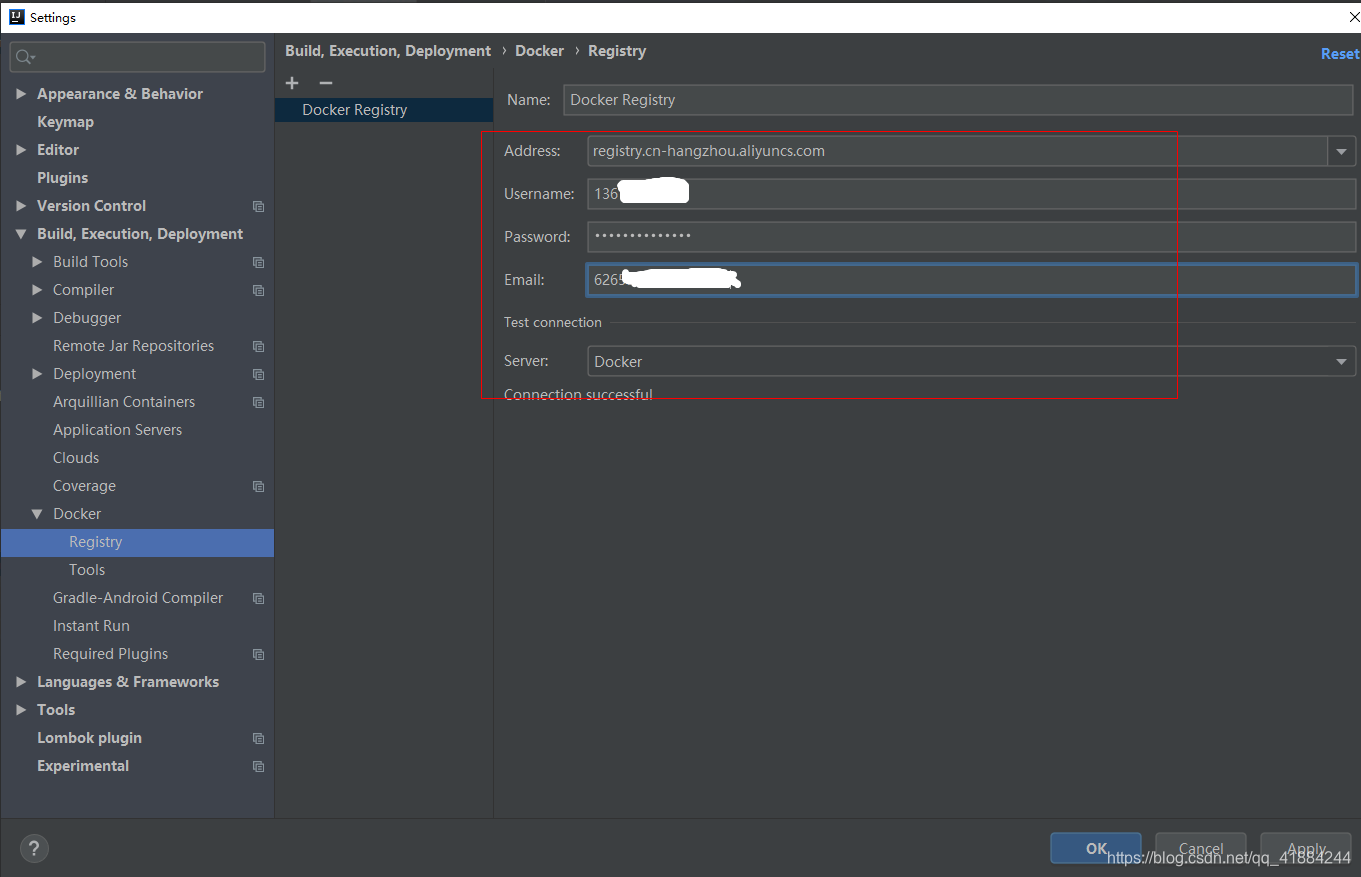Open Gradle-Android Compiler settings

point(138,598)
